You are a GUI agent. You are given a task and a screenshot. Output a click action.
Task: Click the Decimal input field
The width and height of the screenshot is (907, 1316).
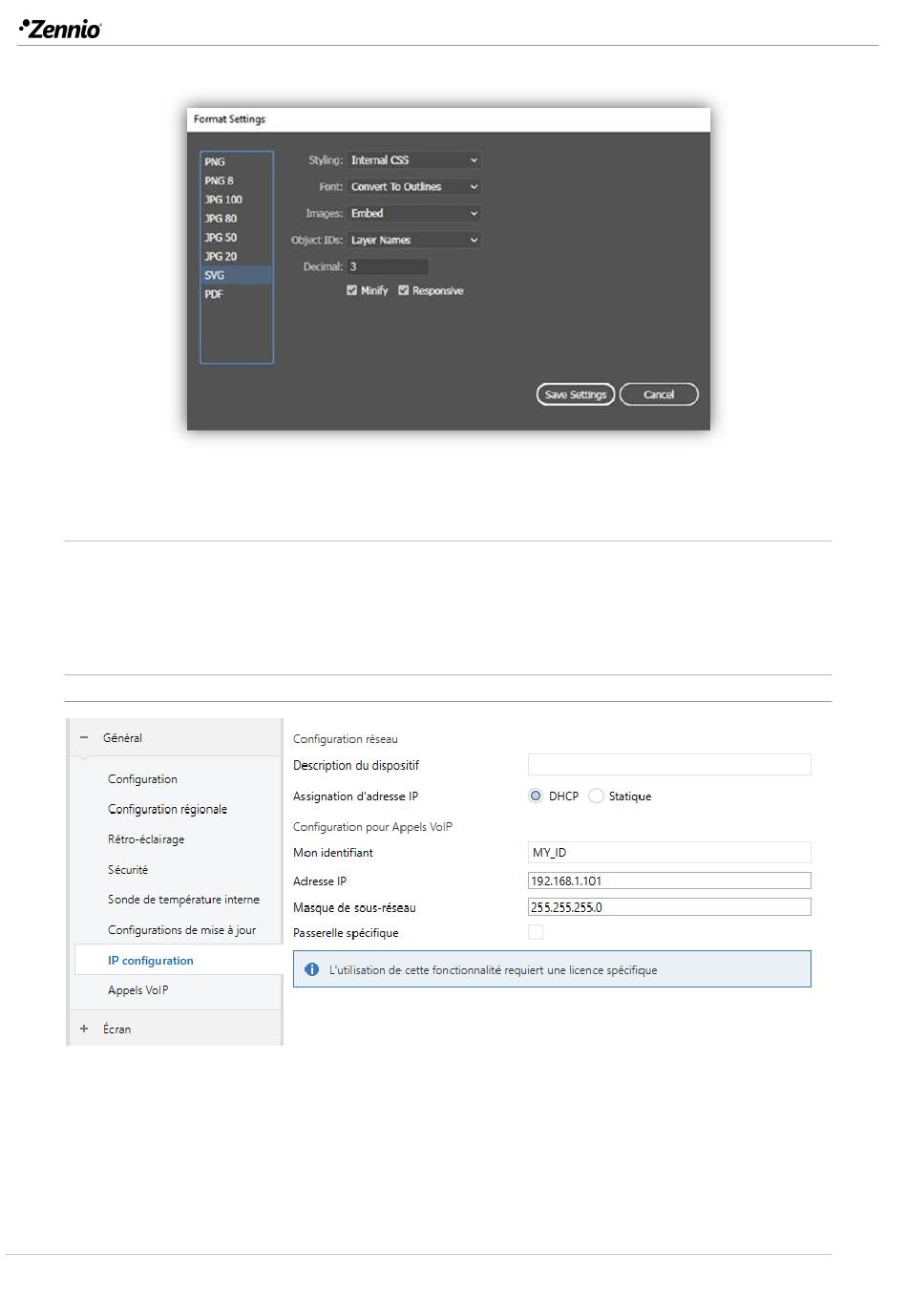tap(388, 266)
